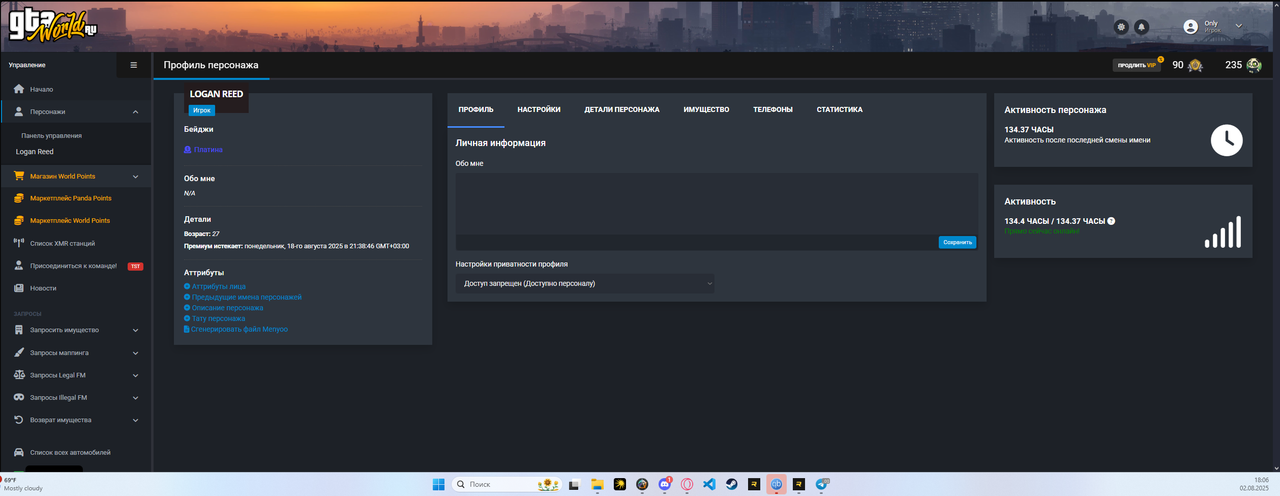1280x496 pixels.
Task: Open the settings gear in the header
Action: pyautogui.click(x=1121, y=26)
